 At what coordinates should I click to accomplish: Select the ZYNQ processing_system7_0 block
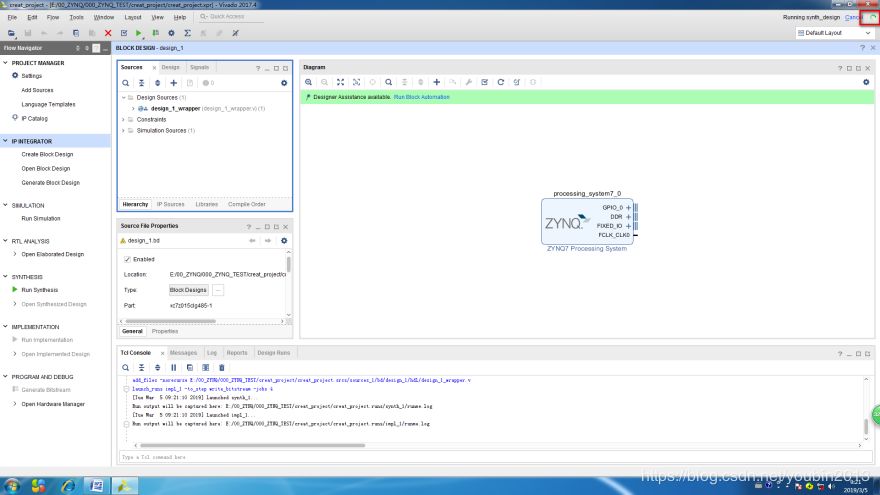(x=586, y=221)
